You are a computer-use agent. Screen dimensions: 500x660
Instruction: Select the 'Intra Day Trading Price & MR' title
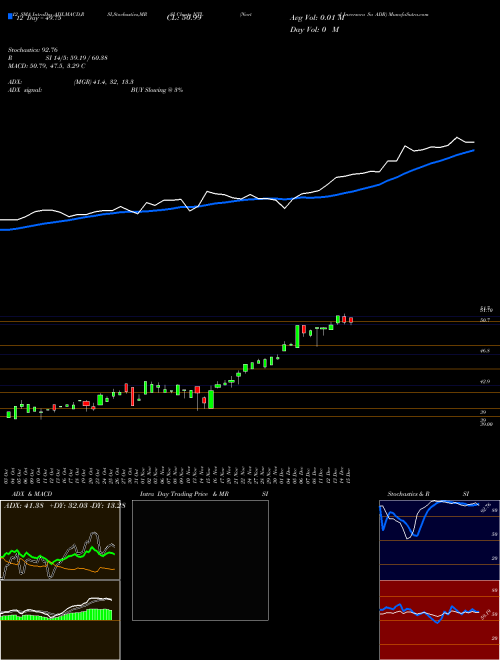tap(184, 494)
